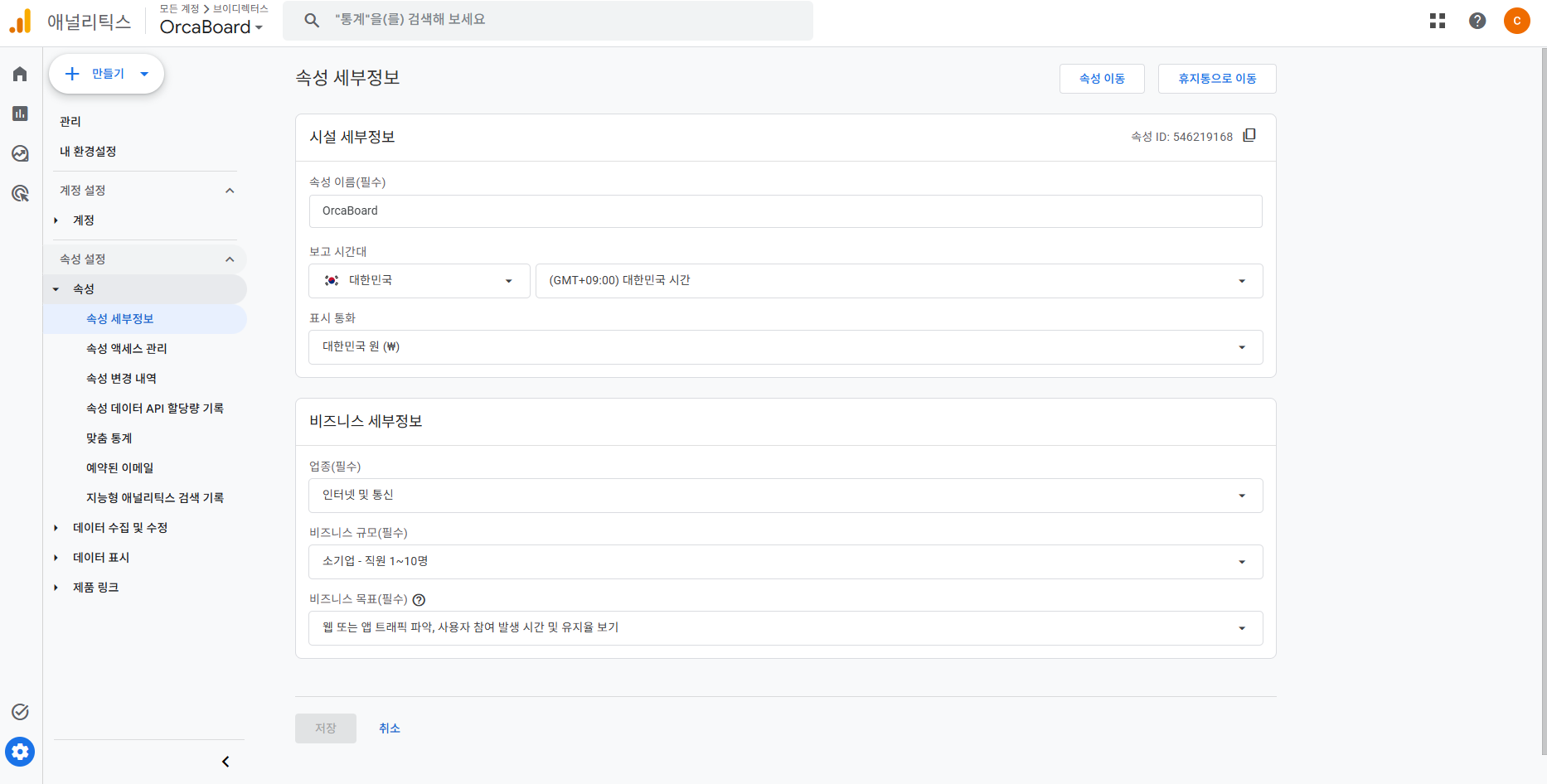
Task: Open the Google apps grid icon
Action: click(x=1438, y=21)
